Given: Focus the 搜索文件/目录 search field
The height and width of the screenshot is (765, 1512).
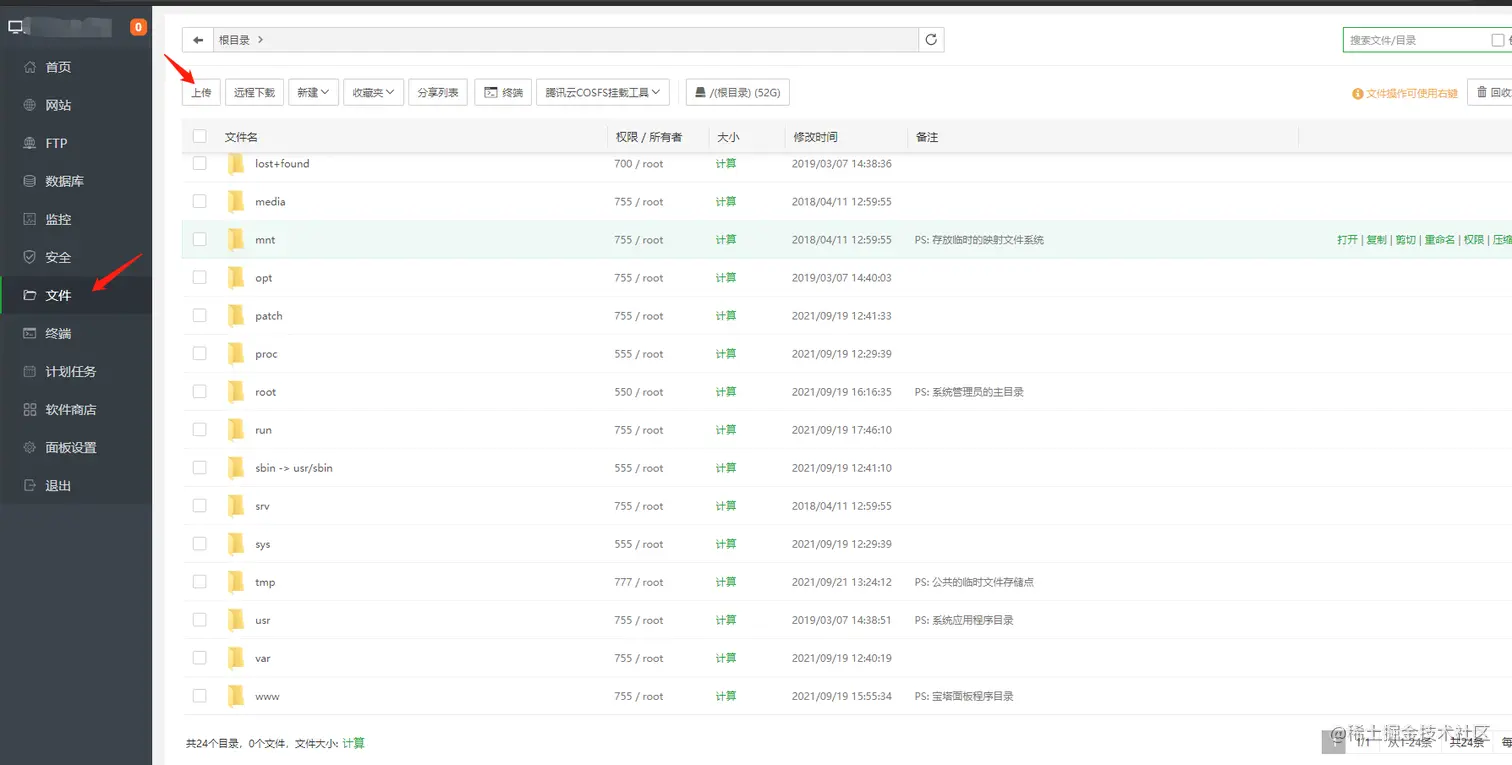Looking at the screenshot, I should 1414,40.
